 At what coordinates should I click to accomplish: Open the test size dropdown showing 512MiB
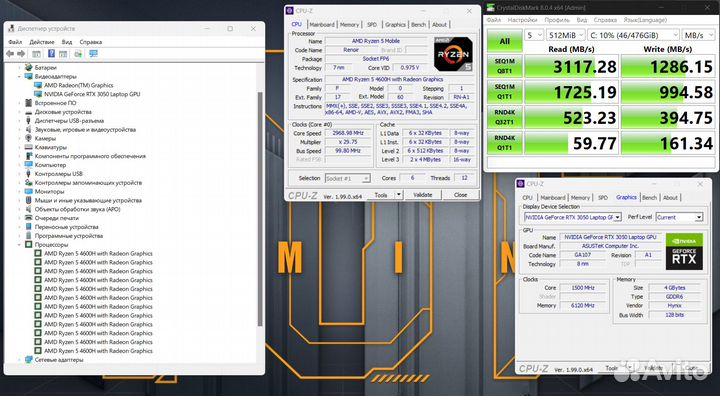point(566,35)
